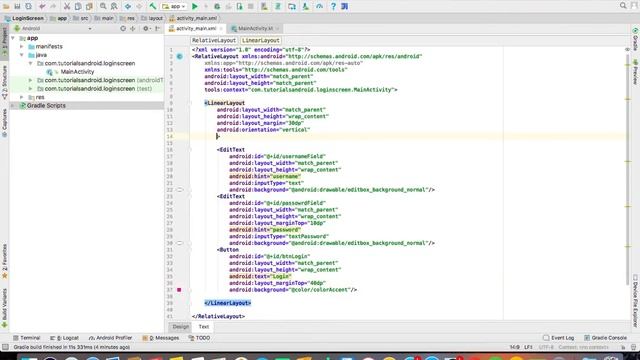Click the Replace toolbar icon
The width and height of the screenshot is (640, 360).
(114, 6)
